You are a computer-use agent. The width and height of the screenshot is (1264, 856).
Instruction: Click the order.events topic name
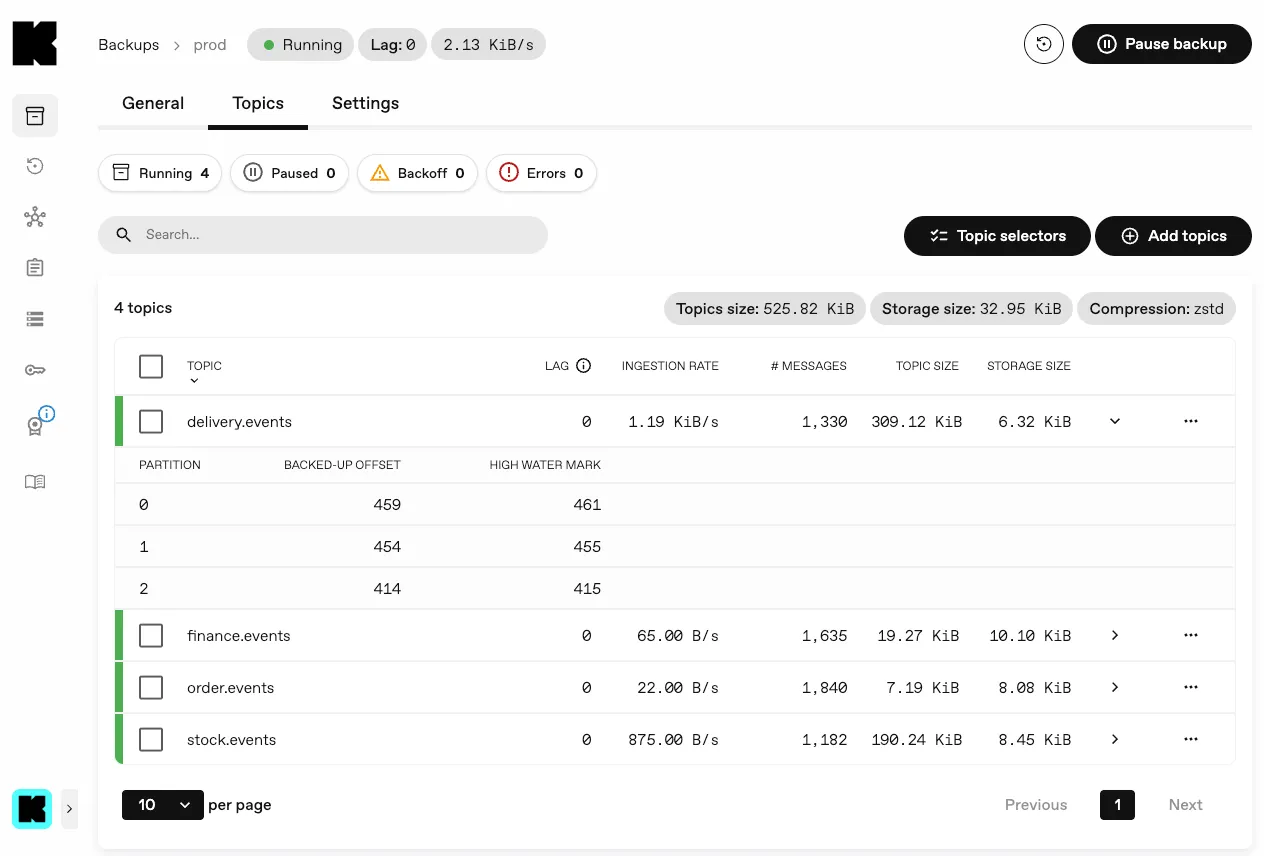pyautogui.click(x=230, y=688)
